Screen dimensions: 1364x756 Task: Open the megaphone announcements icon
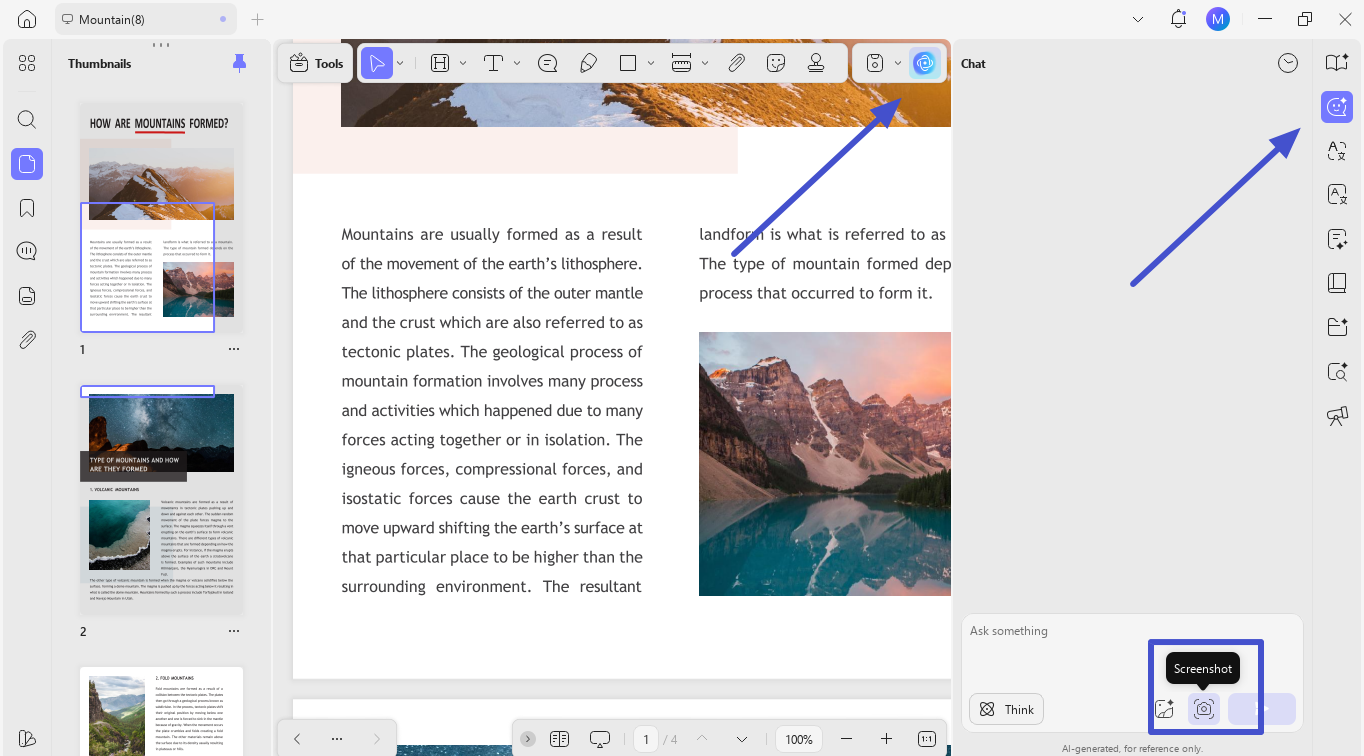click(1337, 416)
